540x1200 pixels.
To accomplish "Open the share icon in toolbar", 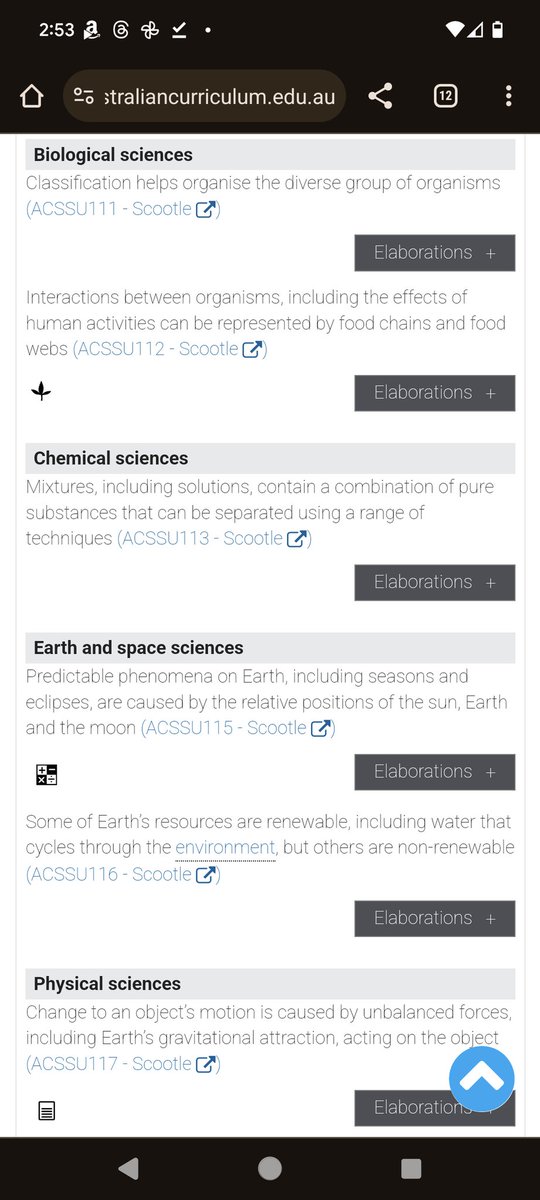I will (x=380, y=96).
